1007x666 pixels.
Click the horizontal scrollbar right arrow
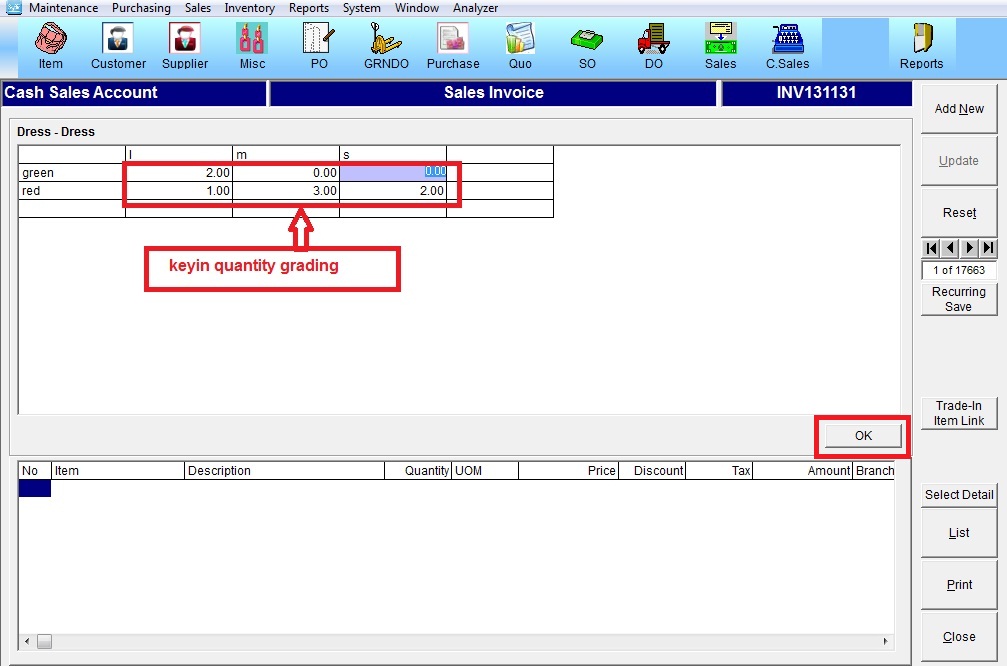886,641
